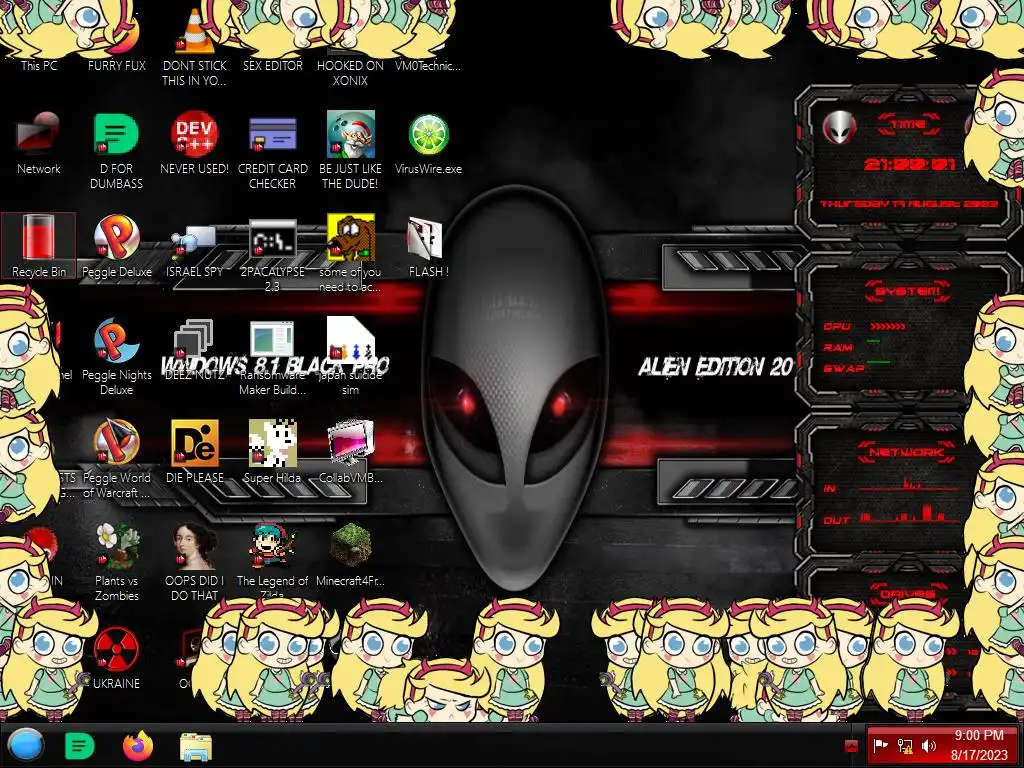Open the 9:00 PM clock and date
Viewport: 1024px width, 768px height.
(x=979, y=745)
